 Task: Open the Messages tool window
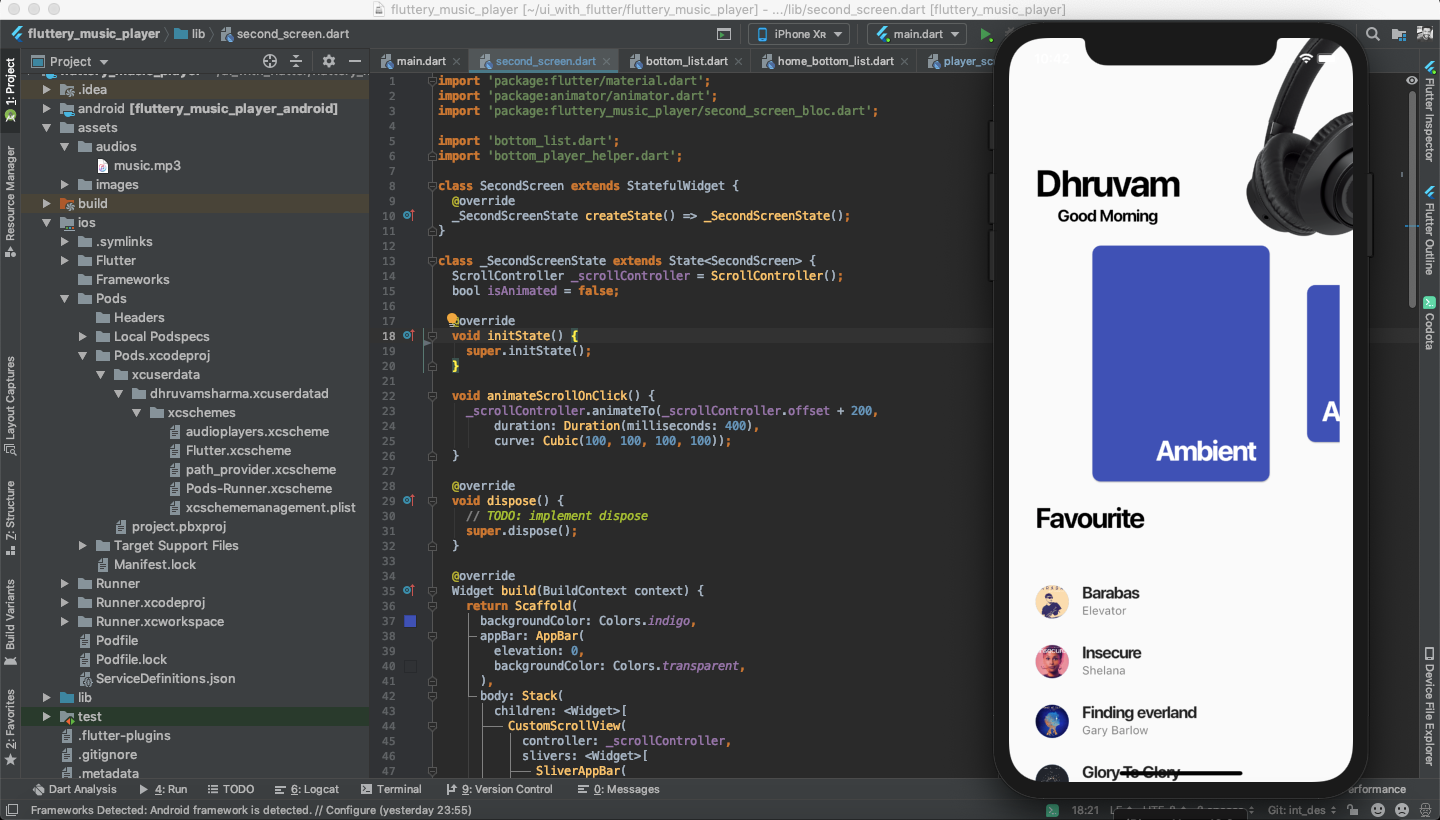pos(619,789)
